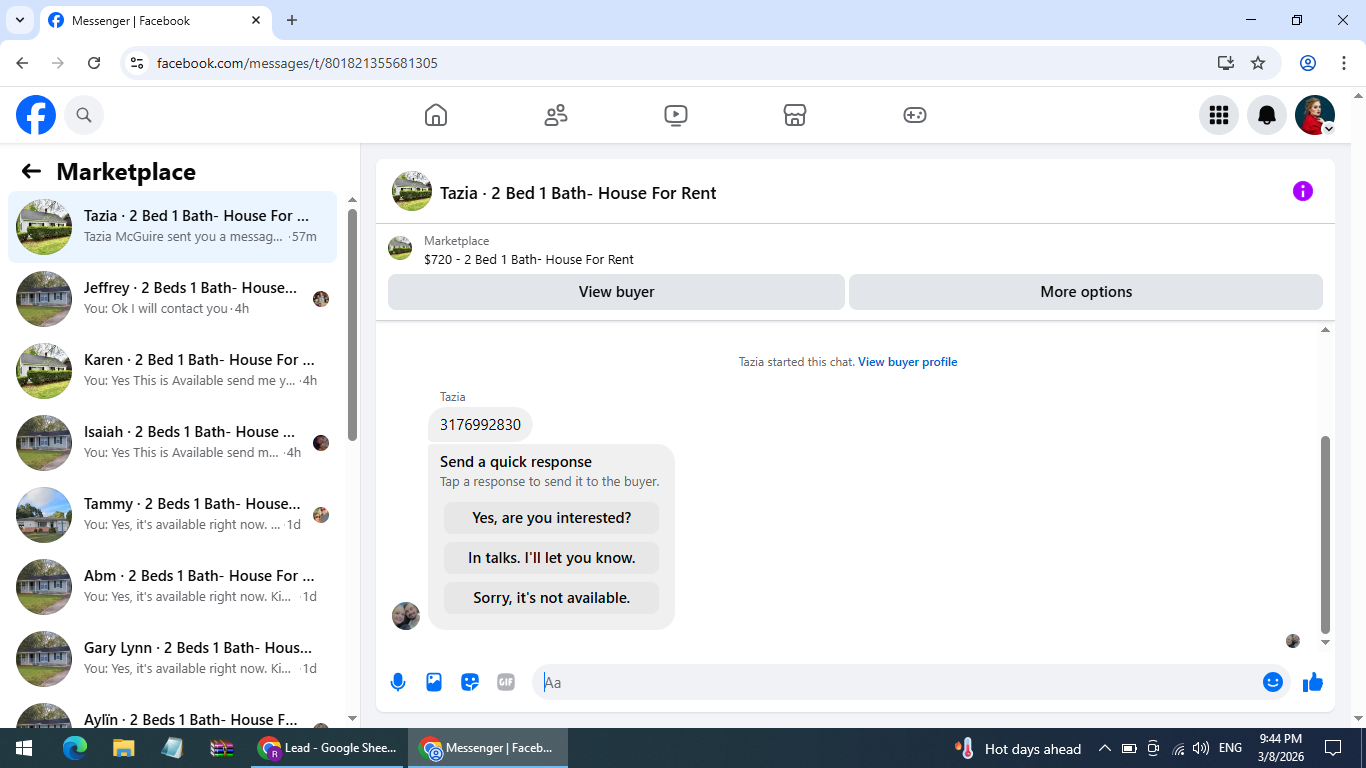Open the purple conversation info icon
This screenshot has height=768, width=1366.
[1303, 191]
